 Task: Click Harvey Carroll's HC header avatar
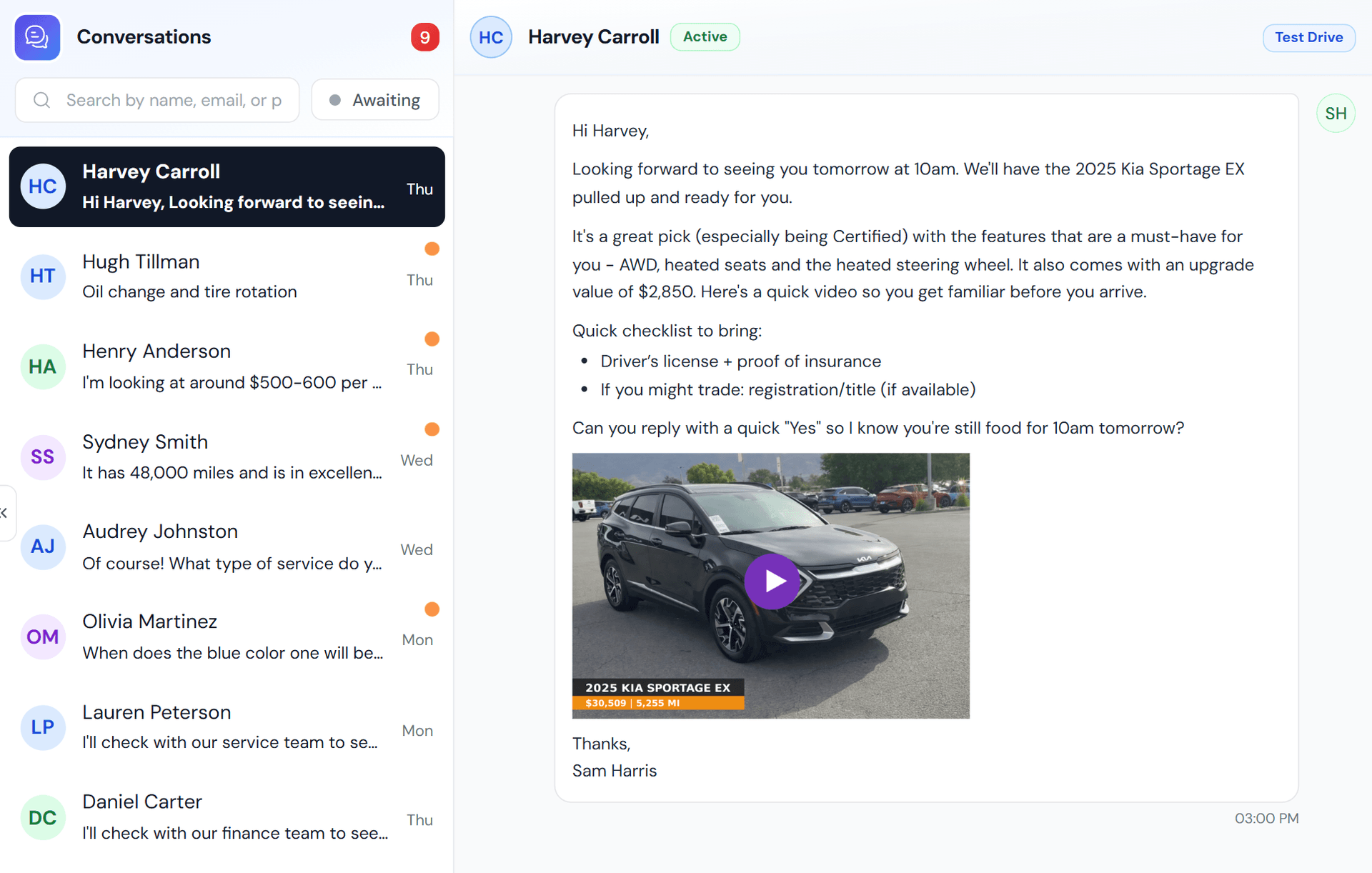[491, 37]
